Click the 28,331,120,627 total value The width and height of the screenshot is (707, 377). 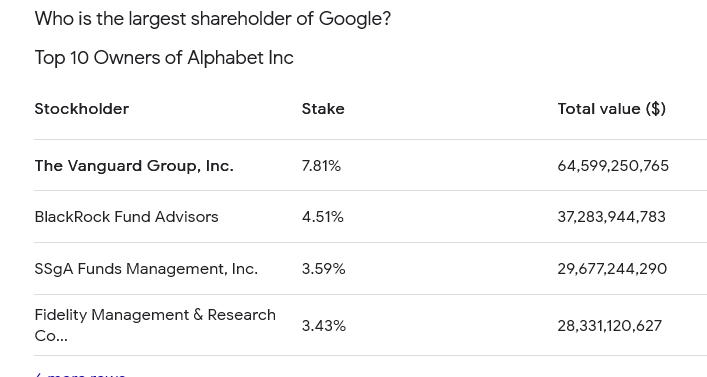(x=610, y=326)
